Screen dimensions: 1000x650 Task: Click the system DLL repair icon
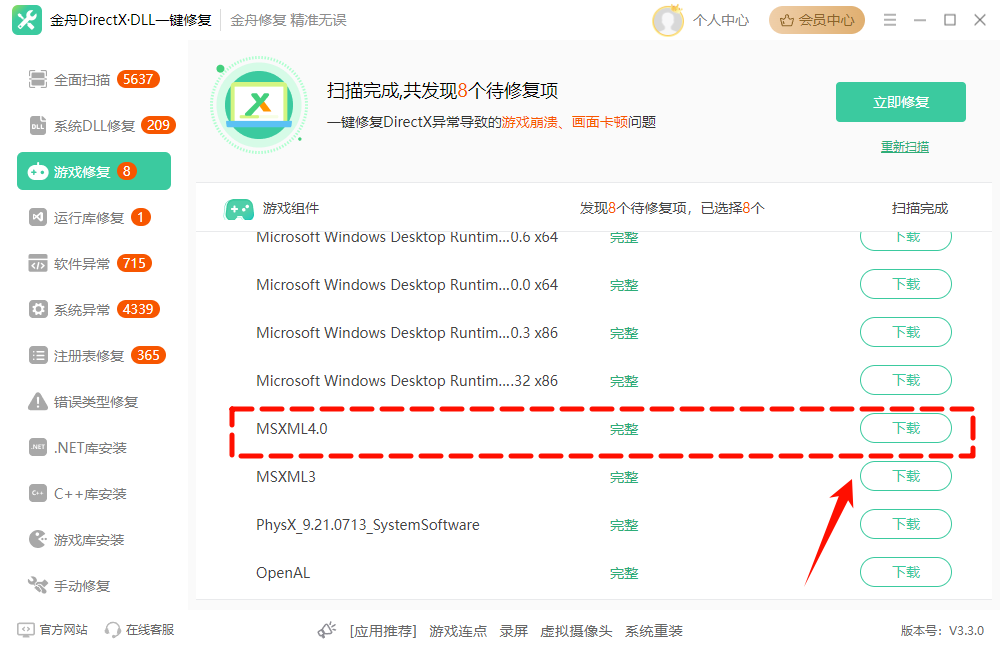(38, 126)
